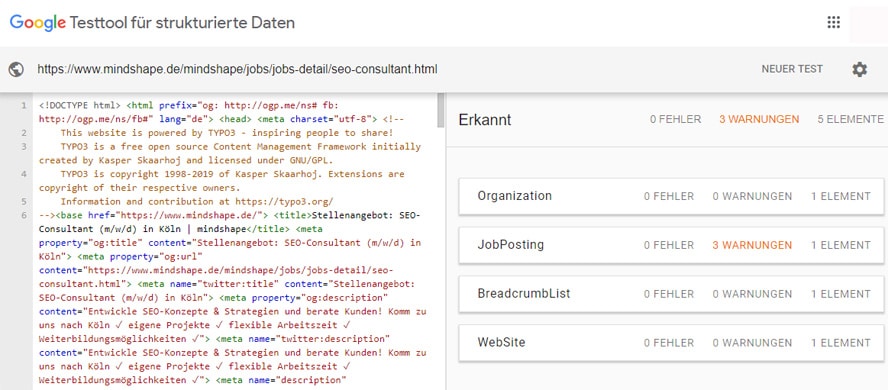888x390 pixels.
Task: Expand the BreadcrumbList result row
Action: pyautogui.click(x=671, y=294)
